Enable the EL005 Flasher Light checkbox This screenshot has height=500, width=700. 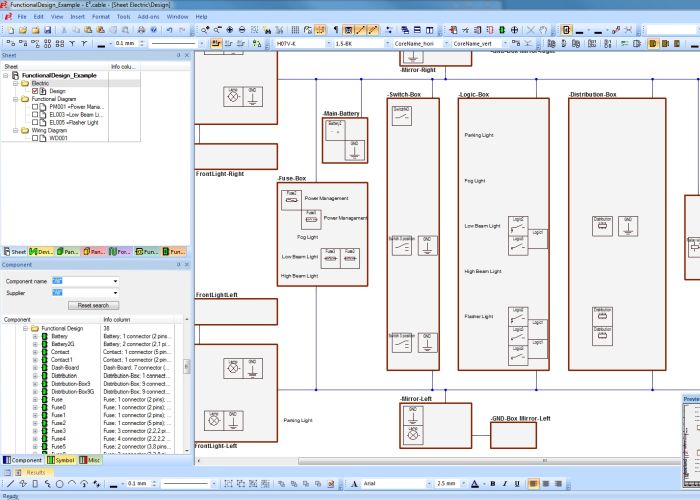click(x=35, y=122)
